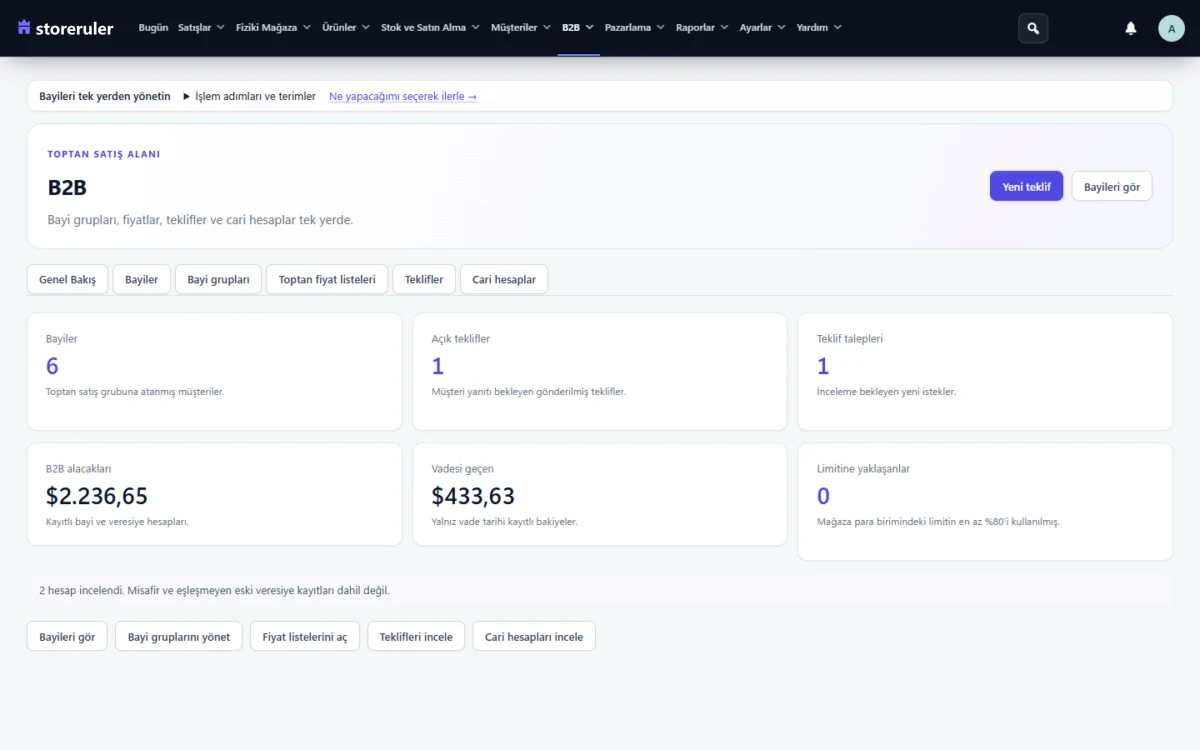Switch to Toptan fiyat listeleri tab
1200x750 pixels.
(x=327, y=280)
